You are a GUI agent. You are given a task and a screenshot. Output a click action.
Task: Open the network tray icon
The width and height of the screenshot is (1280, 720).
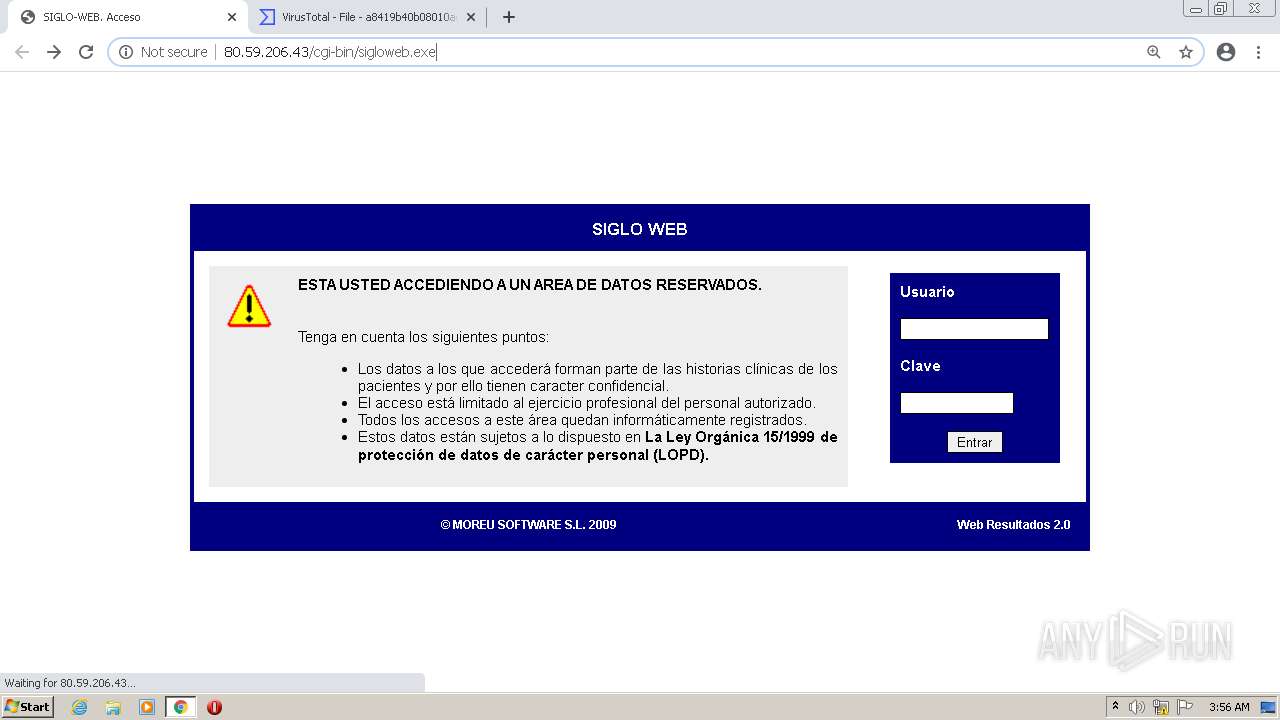pos(1161,707)
